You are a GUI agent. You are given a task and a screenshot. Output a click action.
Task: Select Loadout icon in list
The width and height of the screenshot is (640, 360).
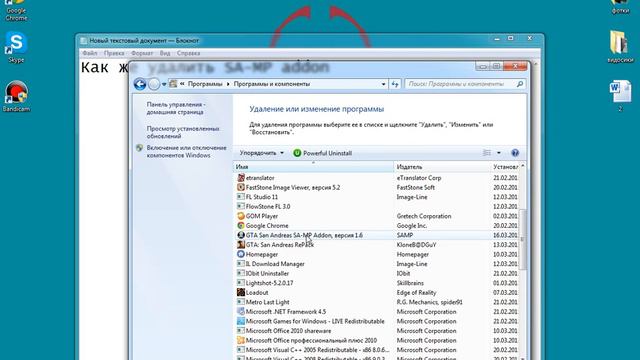(241, 293)
